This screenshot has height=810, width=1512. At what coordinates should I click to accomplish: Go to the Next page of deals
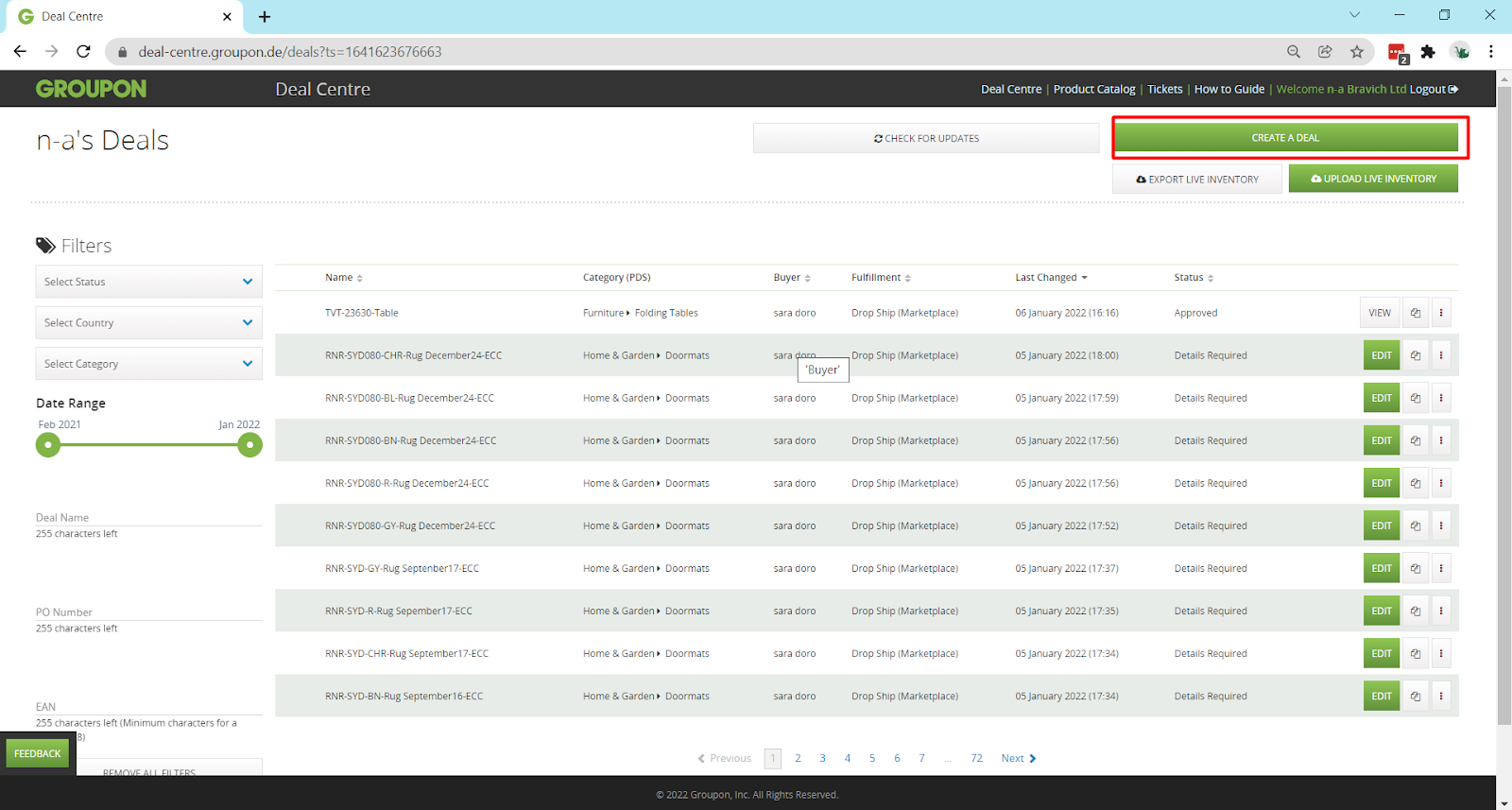(1019, 758)
